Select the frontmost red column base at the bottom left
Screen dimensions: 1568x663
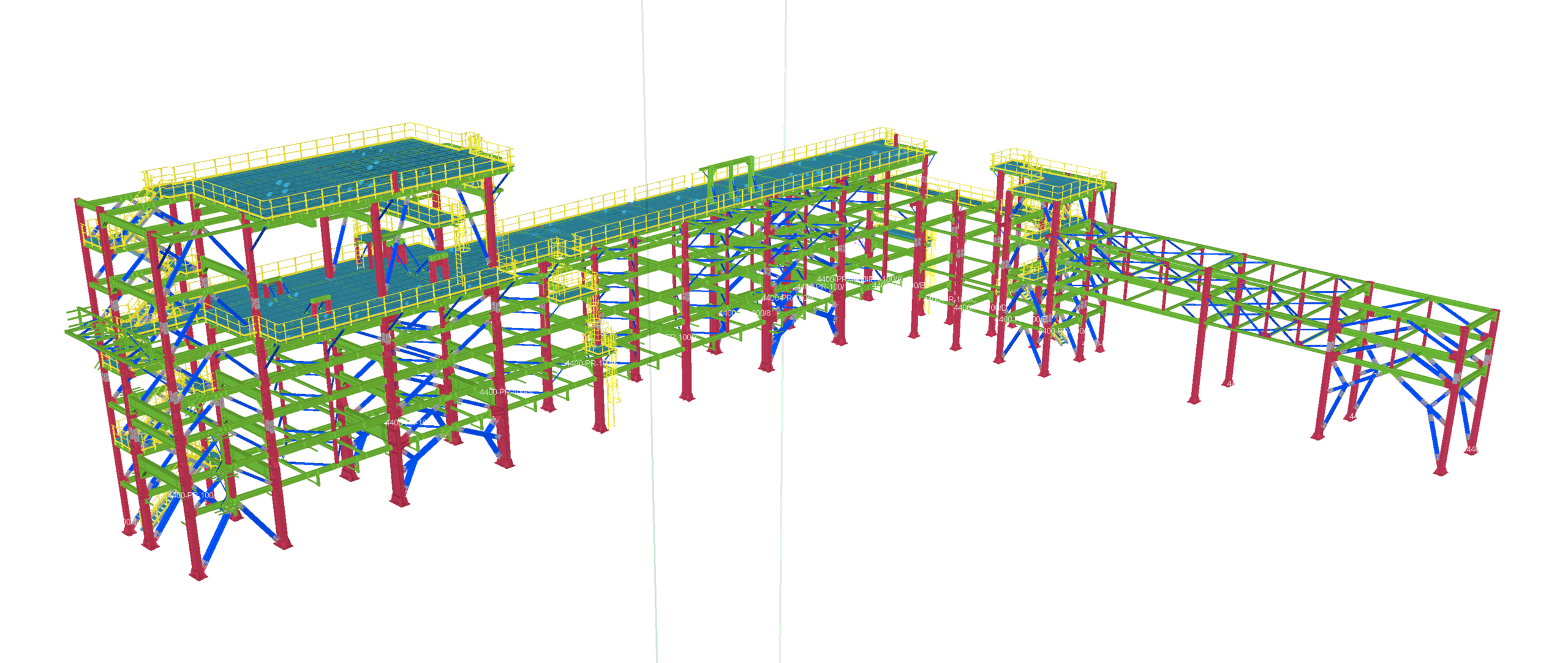click(198, 574)
